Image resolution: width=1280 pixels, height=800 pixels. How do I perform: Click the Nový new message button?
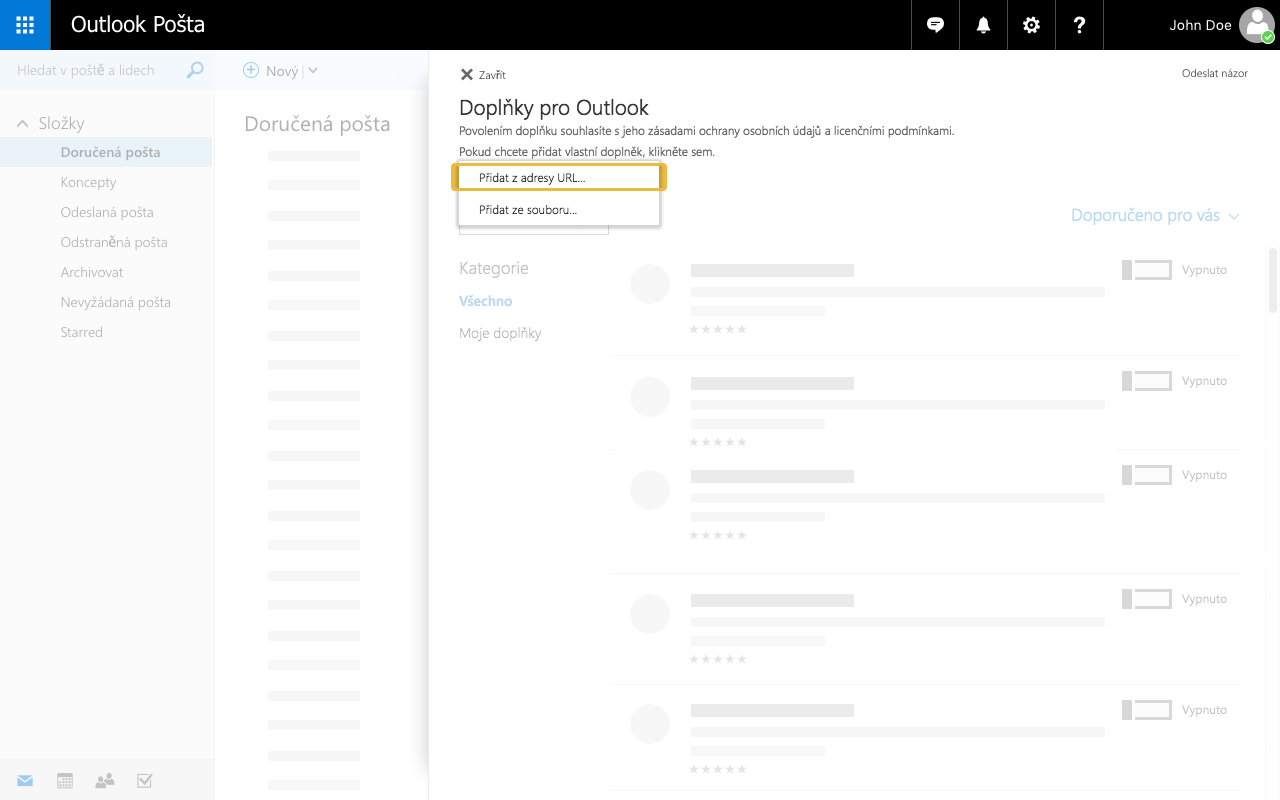(x=273, y=71)
